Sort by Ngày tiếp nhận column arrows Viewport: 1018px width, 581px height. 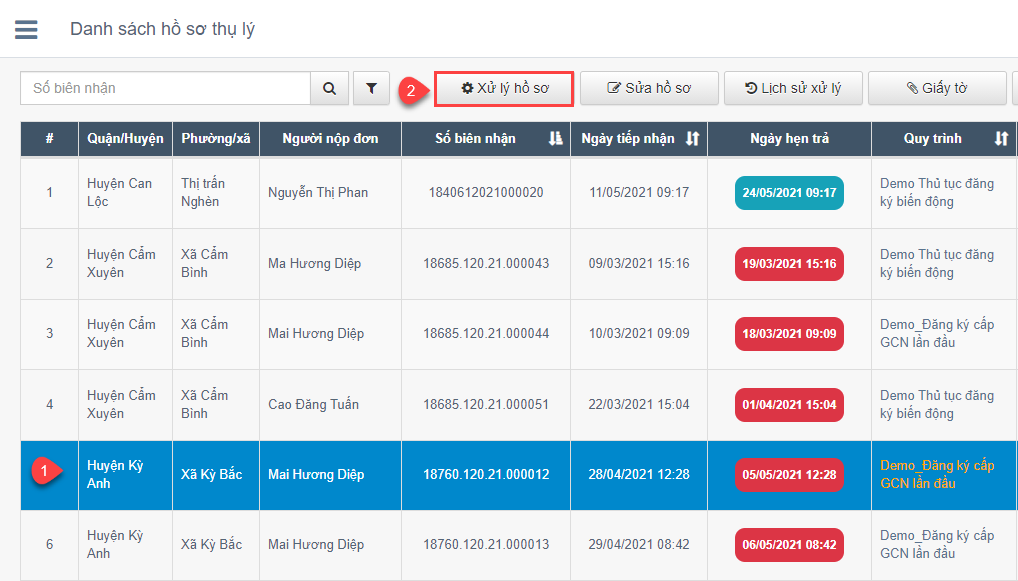pyautogui.click(x=692, y=139)
